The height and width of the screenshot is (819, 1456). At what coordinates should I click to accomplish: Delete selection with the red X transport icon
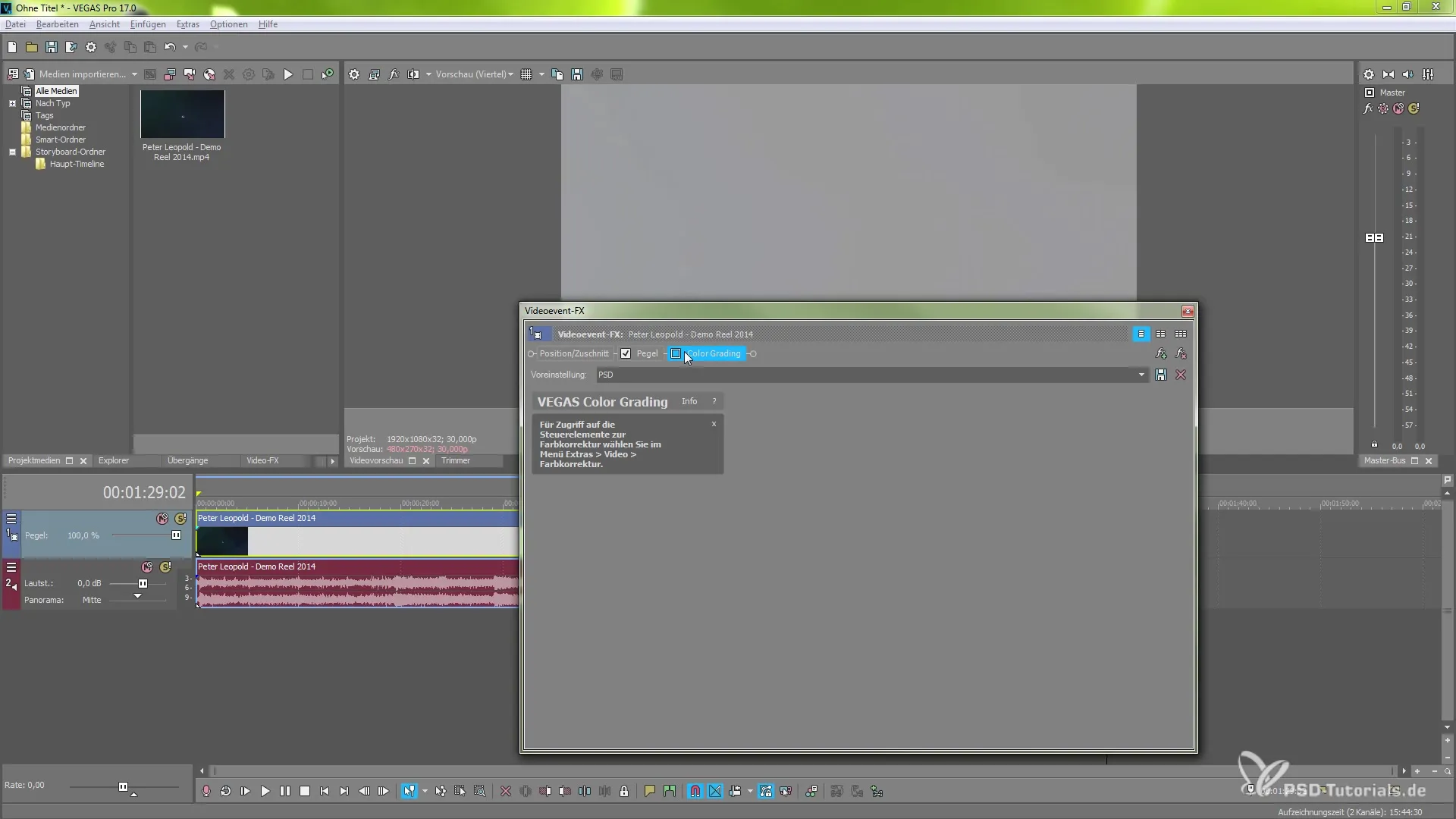[x=506, y=791]
